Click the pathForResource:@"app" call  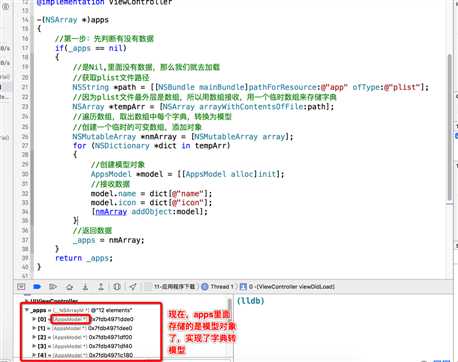(298, 87)
